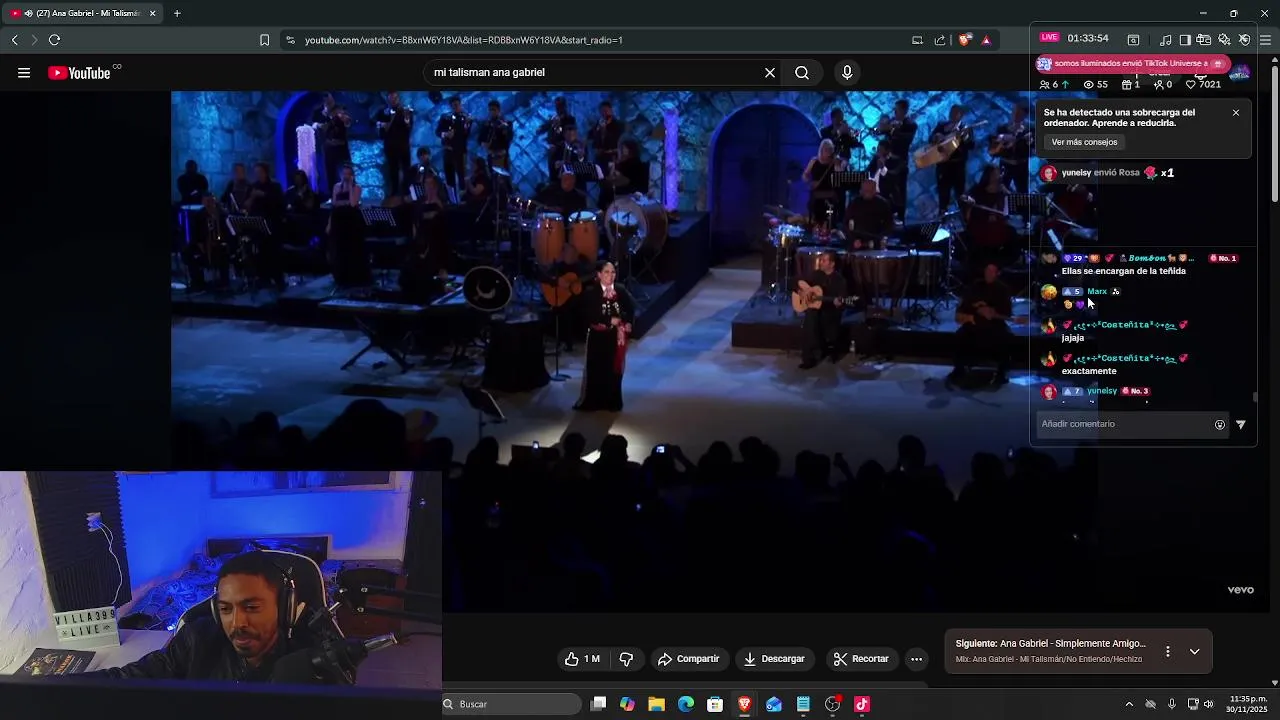Screen dimensions: 1280x720
Task: Click the taskbar Buscar search box
Action: coord(511,704)
